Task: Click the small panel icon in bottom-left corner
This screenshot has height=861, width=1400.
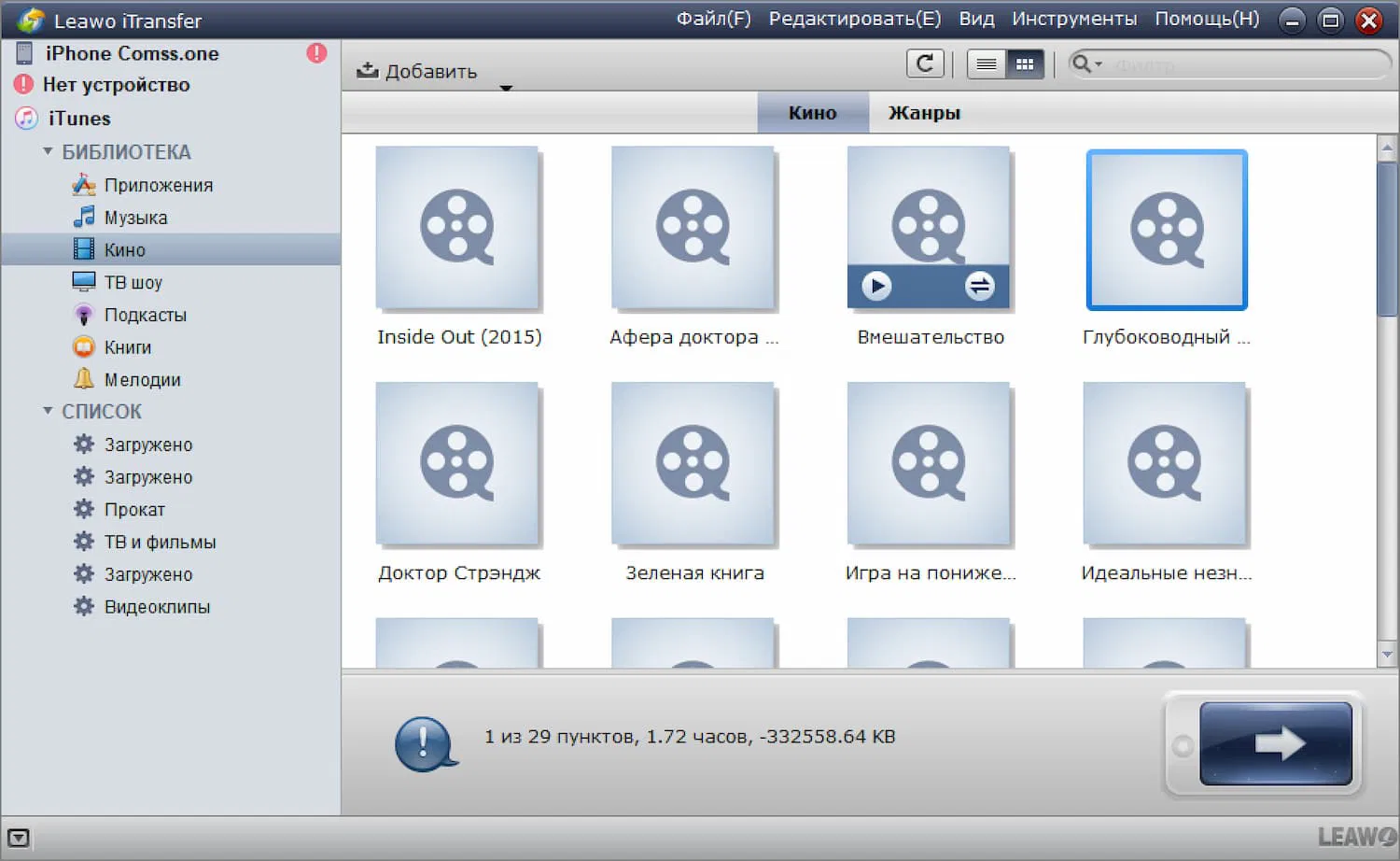Action: (x=19, y=839)
